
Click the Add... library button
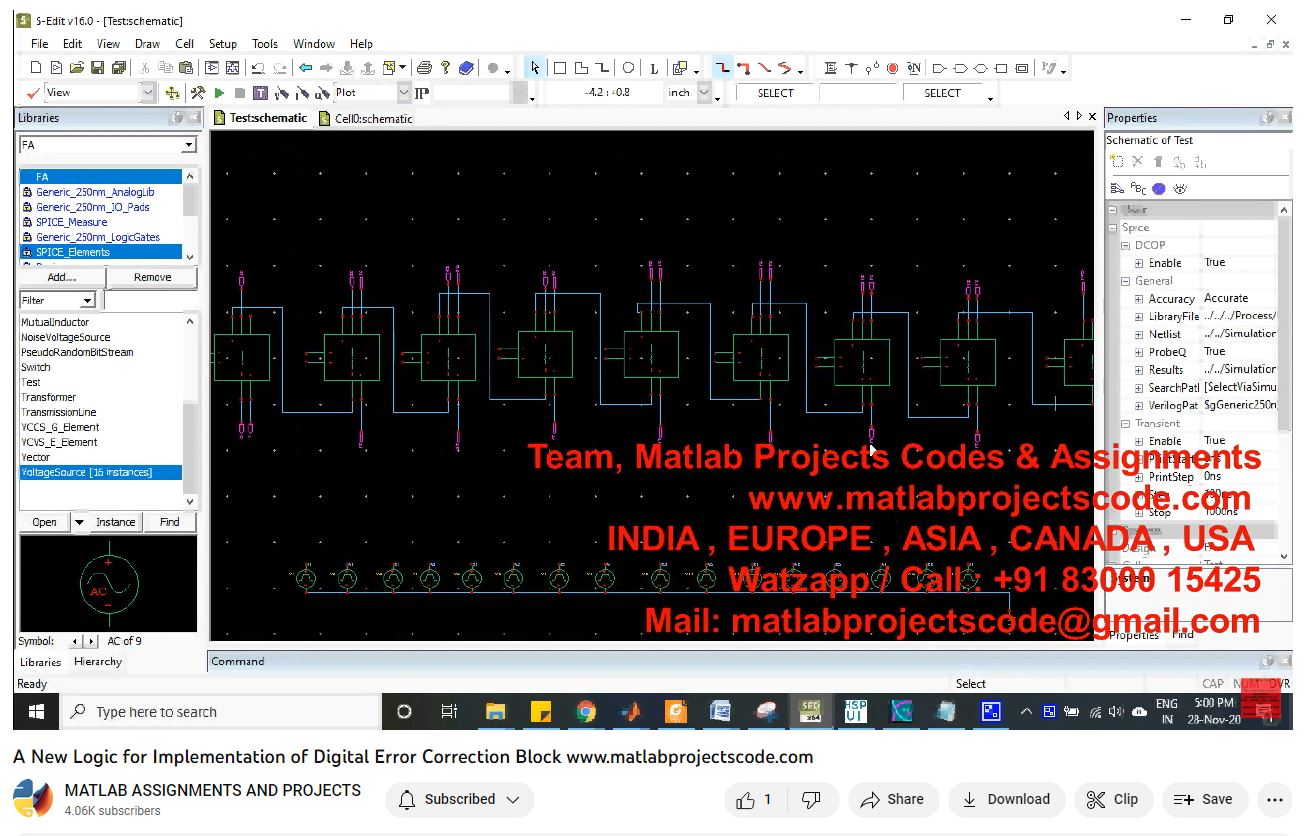[x=62, y=277]
